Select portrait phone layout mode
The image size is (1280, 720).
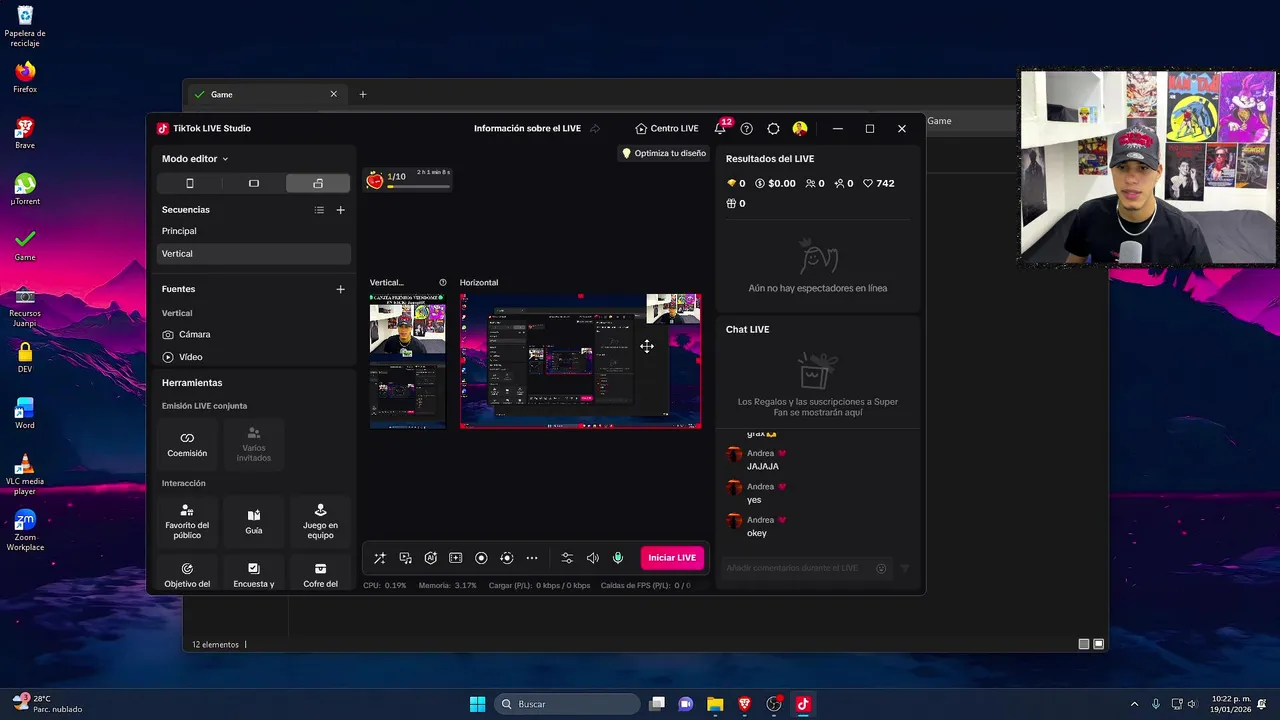[x=189, y=183]
